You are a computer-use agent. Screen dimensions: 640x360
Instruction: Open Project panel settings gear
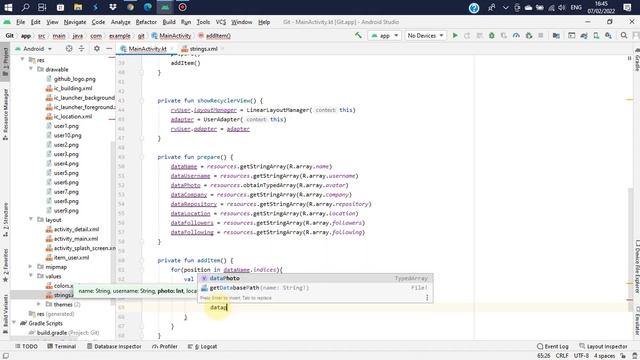click(97, 49)
